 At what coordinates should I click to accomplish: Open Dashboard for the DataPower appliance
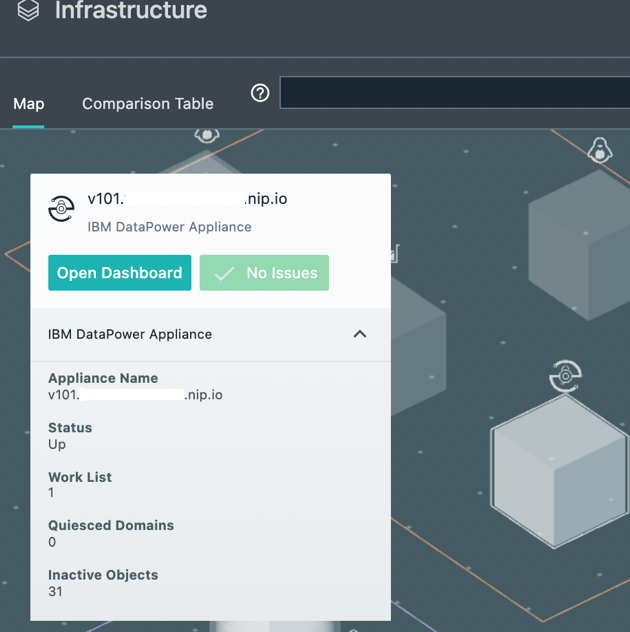(x=120, y=273)
